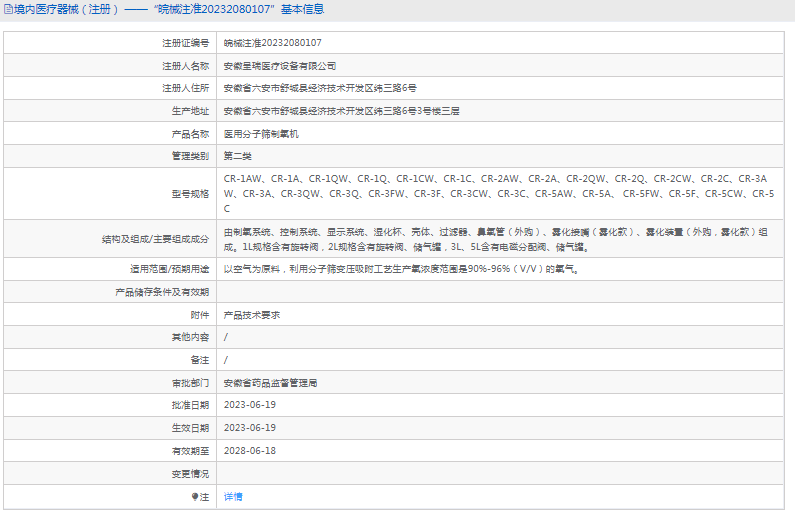Select expiry date 2028-06-18
Viewport: 795px width, 517px height.
250,451
